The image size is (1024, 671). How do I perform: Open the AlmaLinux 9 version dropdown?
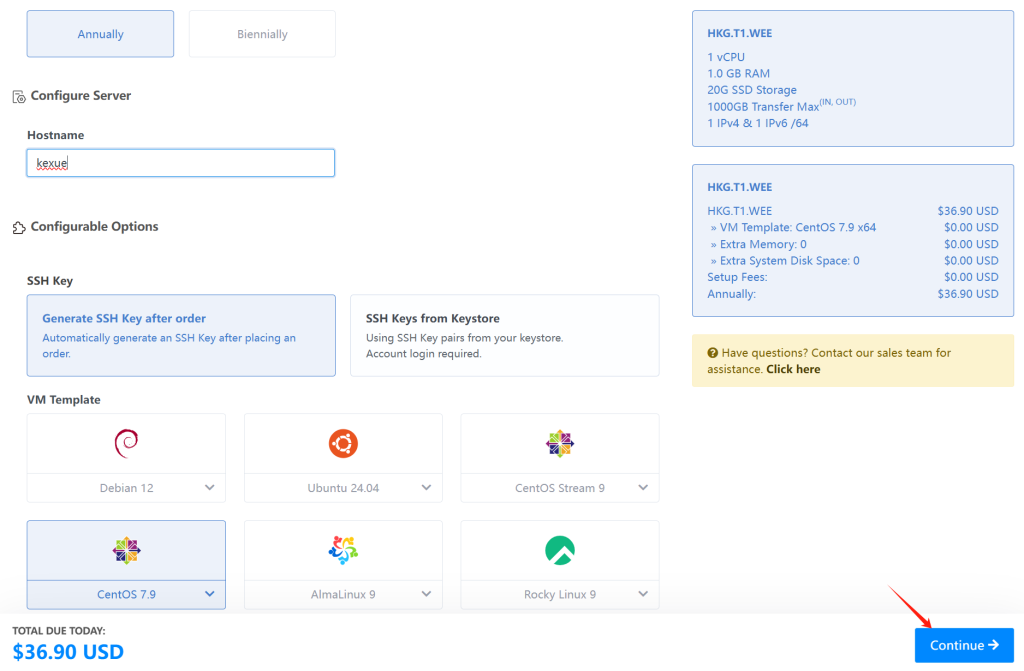(426, 594)
